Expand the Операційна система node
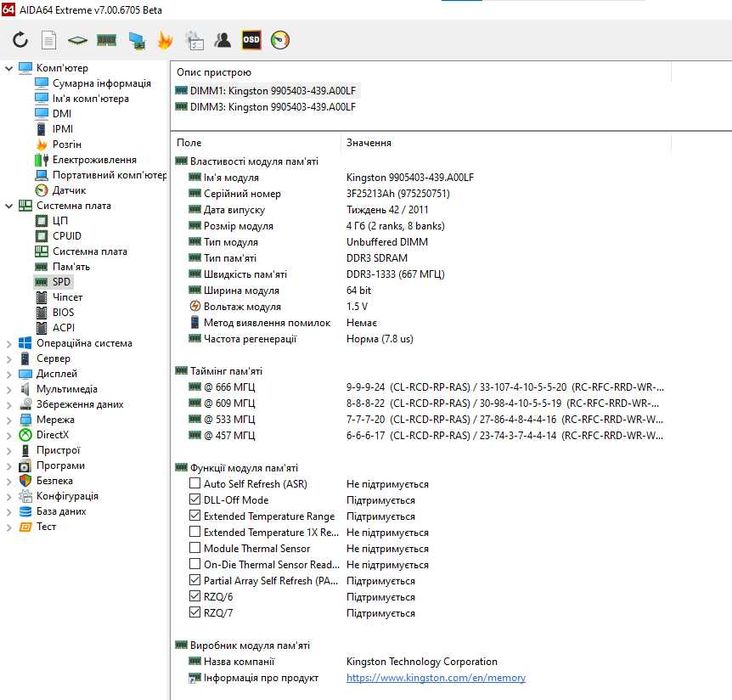The height and width of the screenshot is (700, 732). (9, 344)
